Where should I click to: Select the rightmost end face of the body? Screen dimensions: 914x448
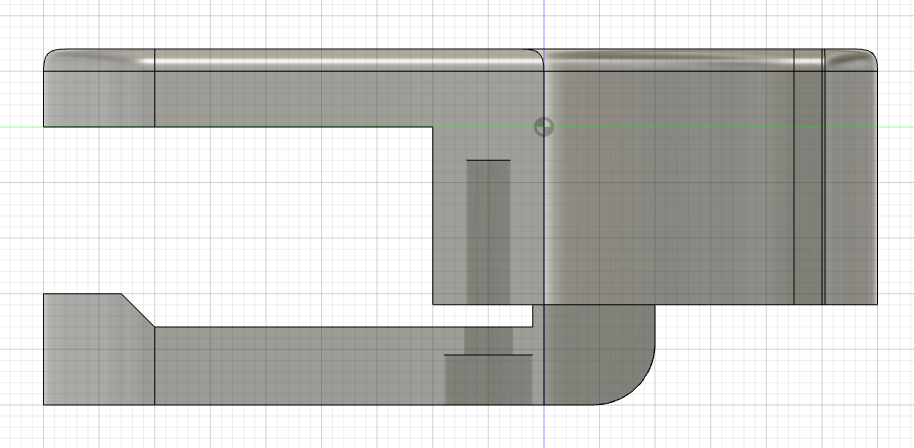[851, 188]
